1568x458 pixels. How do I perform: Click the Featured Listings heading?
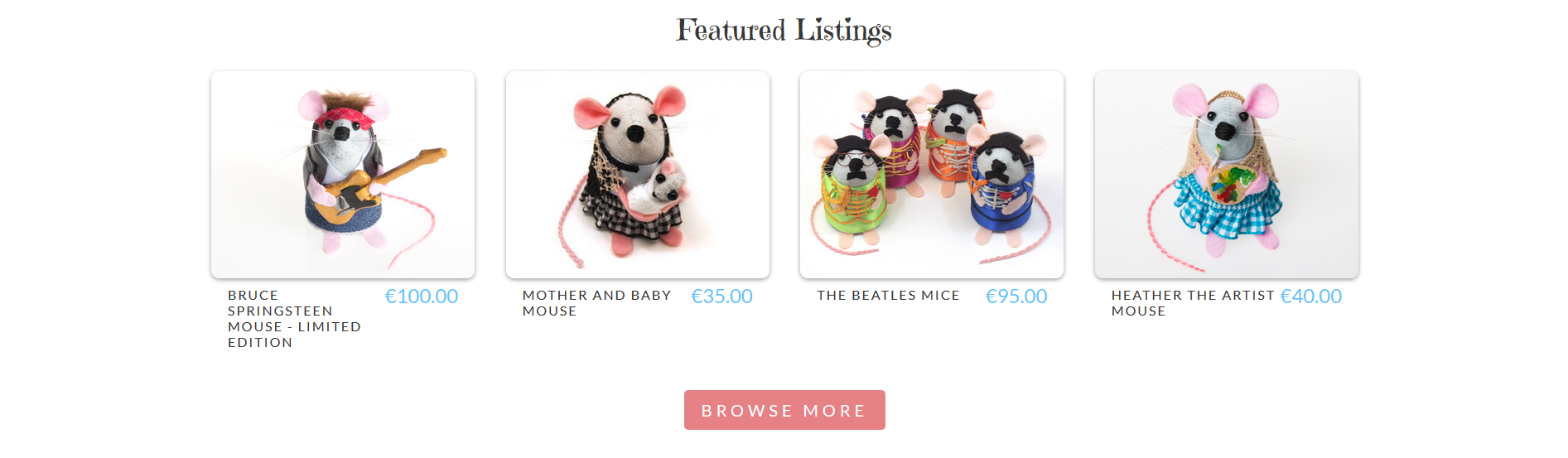click(784, 31)
